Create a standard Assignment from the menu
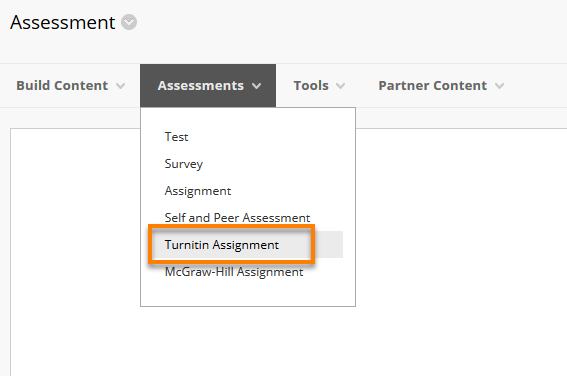The height and width of the screenshot is (376, 567). click(198, 191)
